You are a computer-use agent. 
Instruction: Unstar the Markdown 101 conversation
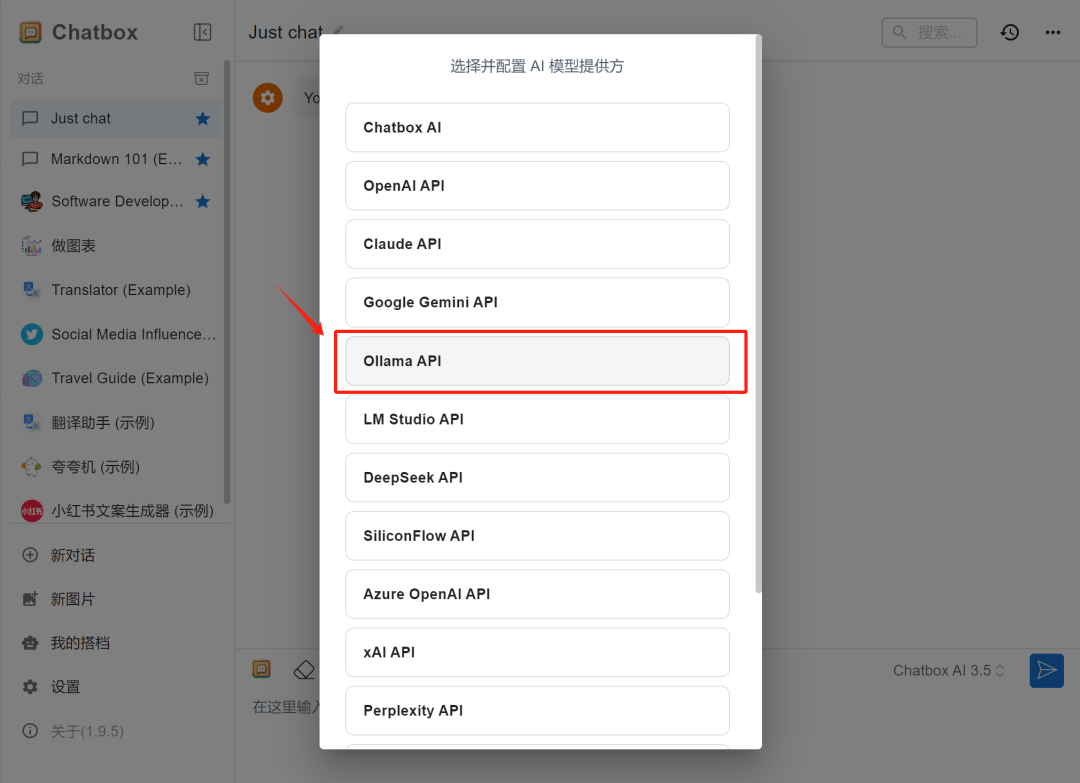[202, 159]
